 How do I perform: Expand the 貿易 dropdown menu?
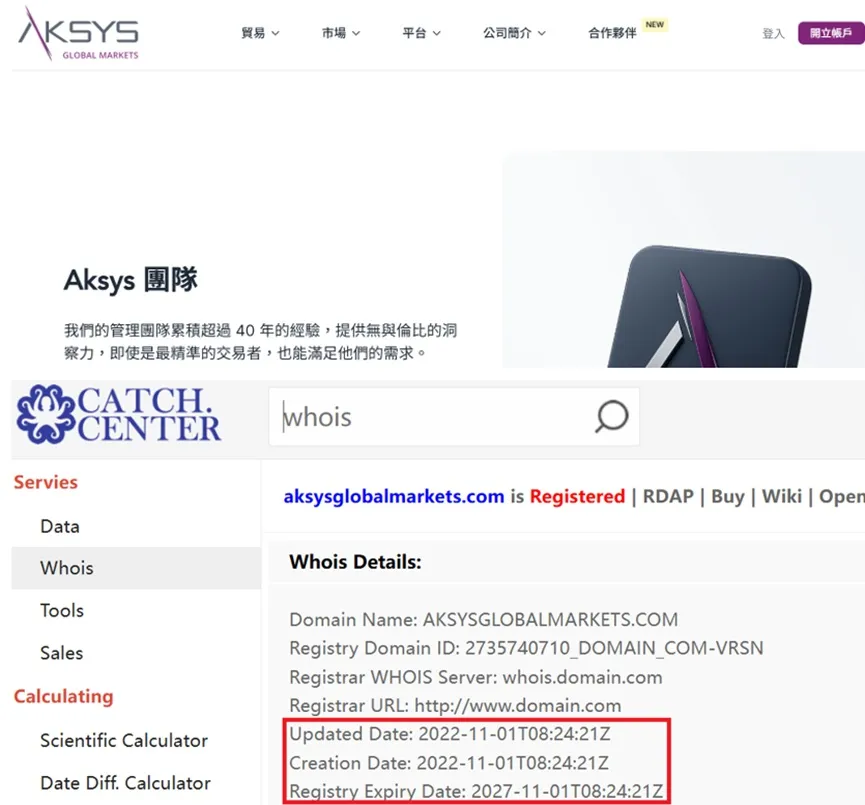click(260, 33)
